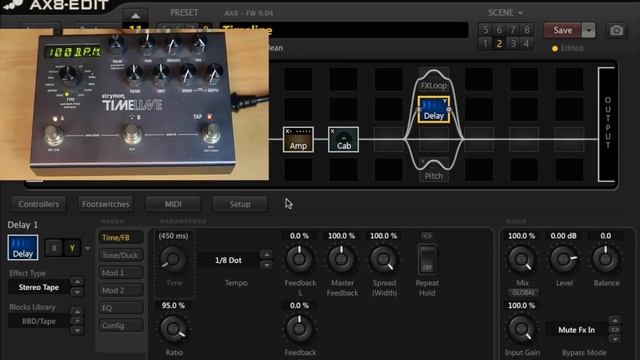Step Effect Type down arrow
The height and width of the screenshot is (360, 640).
(77, 292)
